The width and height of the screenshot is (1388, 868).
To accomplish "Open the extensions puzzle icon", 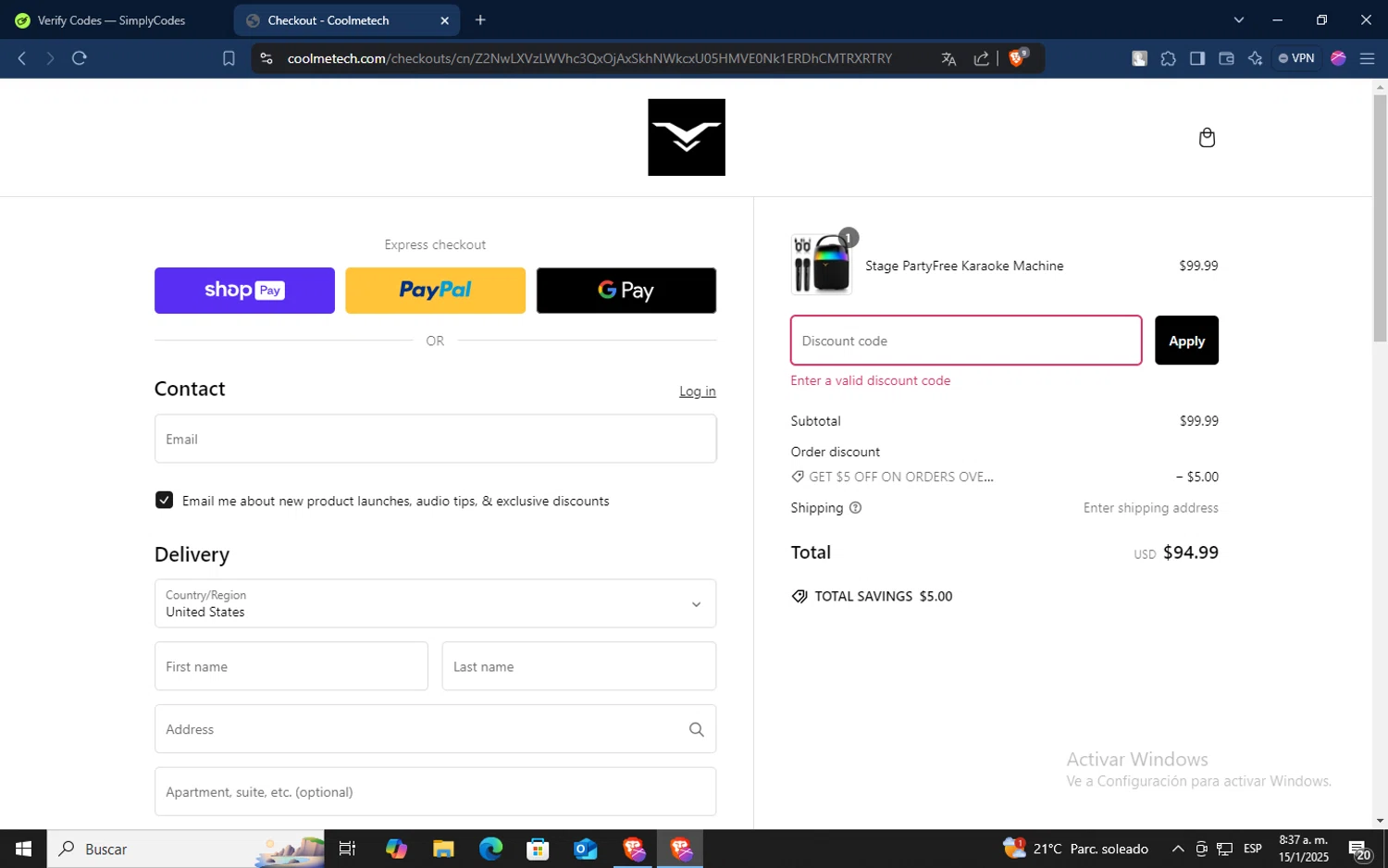I will 1168,58.
